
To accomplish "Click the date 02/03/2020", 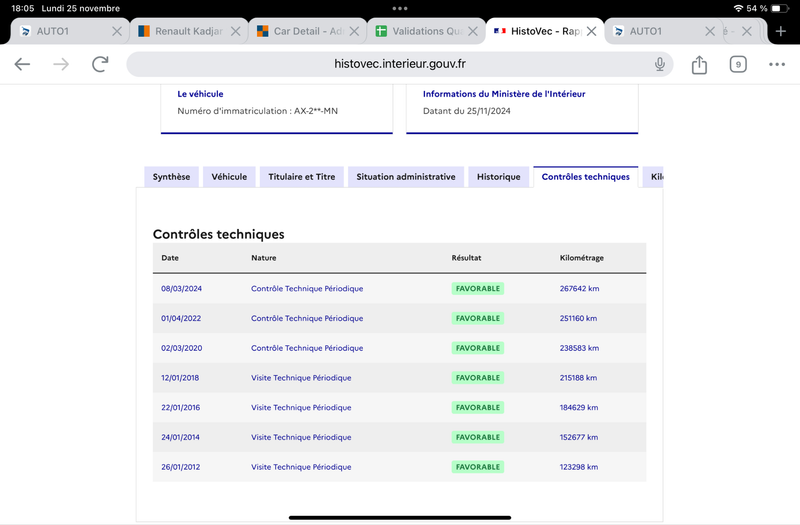I will pyautogui.click(x=182, y=348).
